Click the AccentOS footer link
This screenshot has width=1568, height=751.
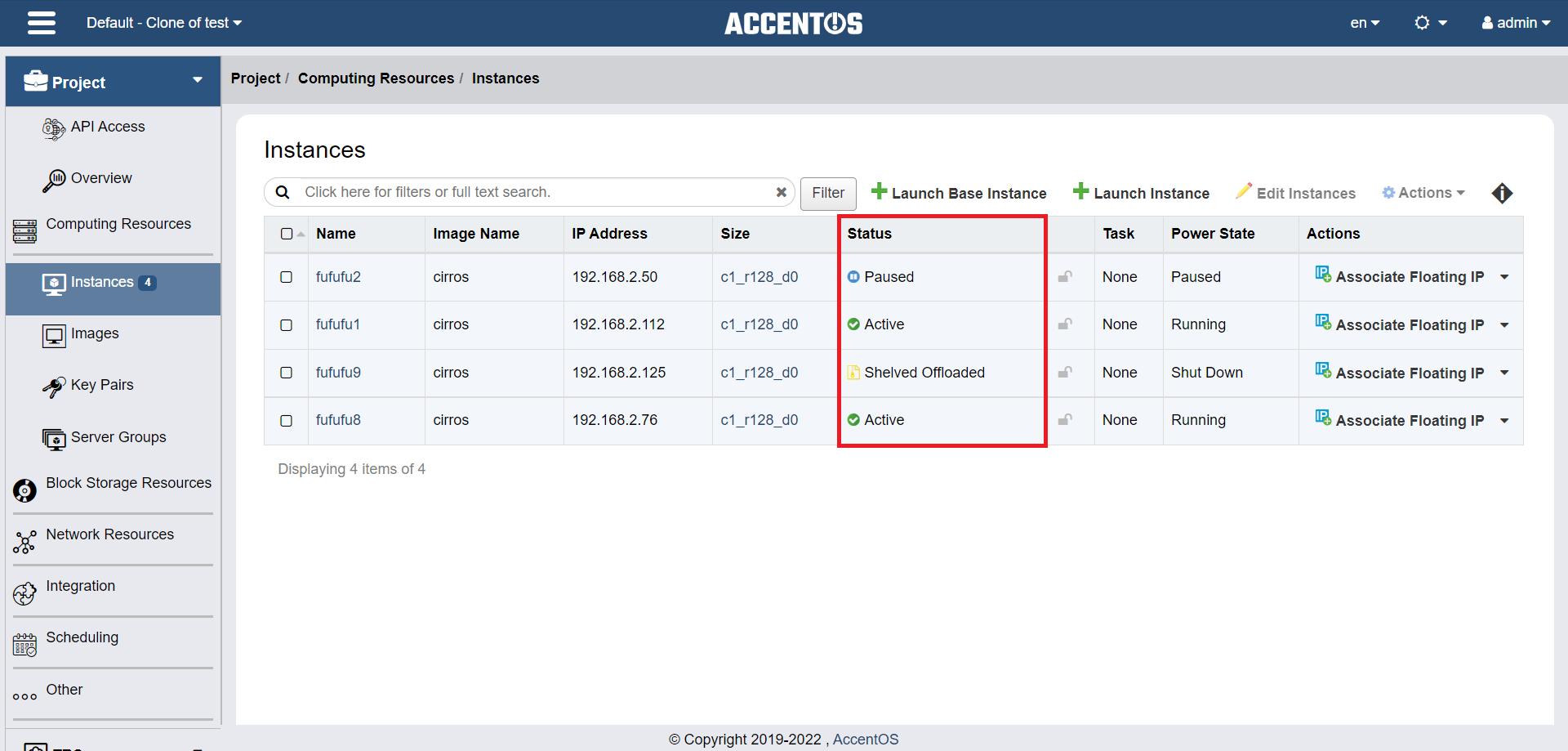pyautogui.click(x=865, y=740)
